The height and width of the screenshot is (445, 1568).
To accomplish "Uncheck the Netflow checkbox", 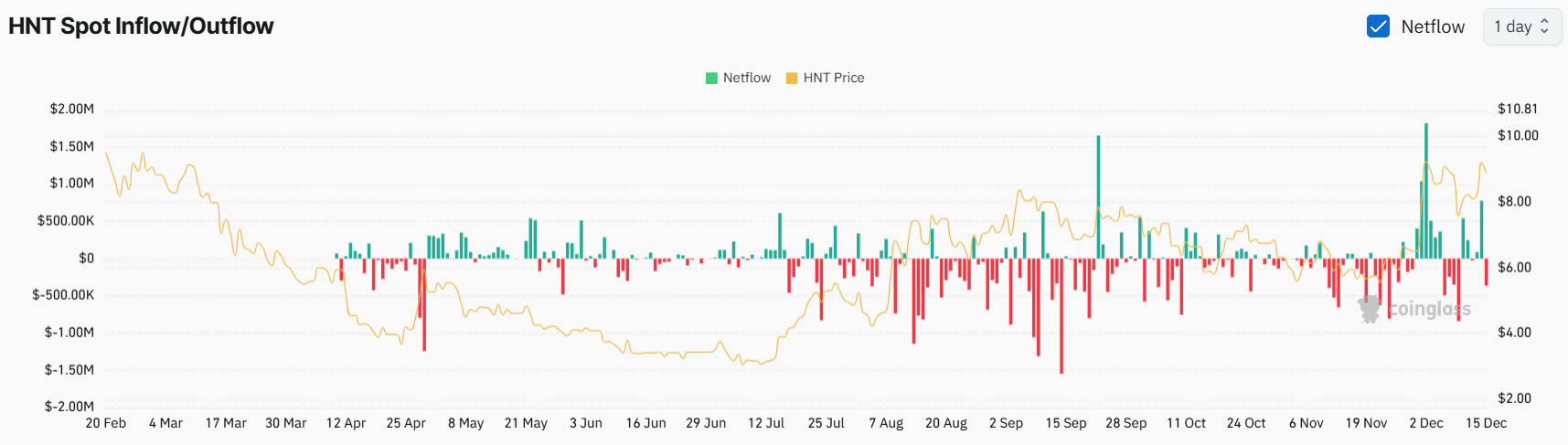I will 1378,26.
